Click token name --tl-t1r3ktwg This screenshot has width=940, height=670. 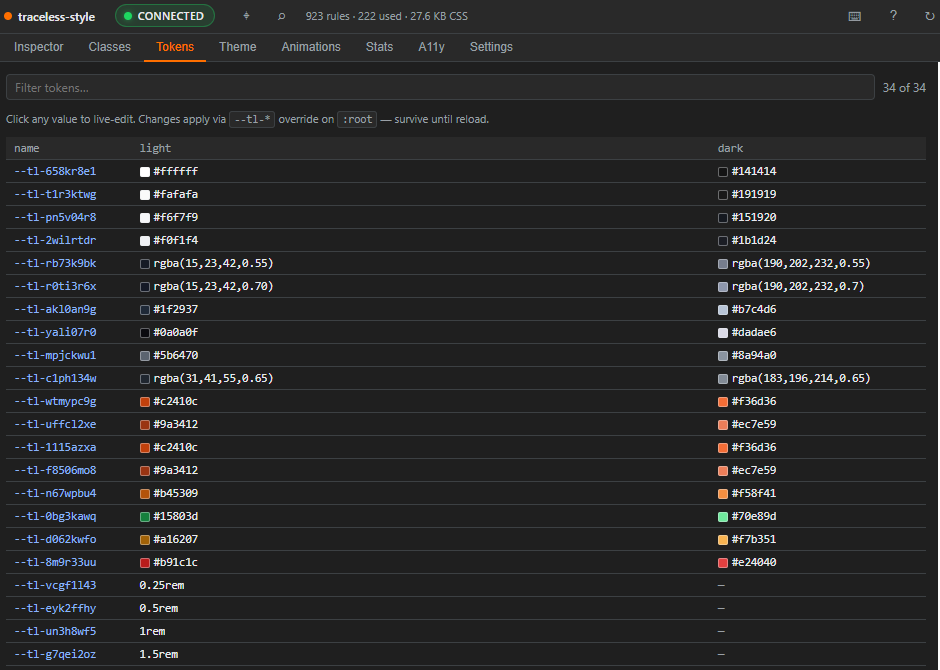pyautogui.click(x=55, y=194)
